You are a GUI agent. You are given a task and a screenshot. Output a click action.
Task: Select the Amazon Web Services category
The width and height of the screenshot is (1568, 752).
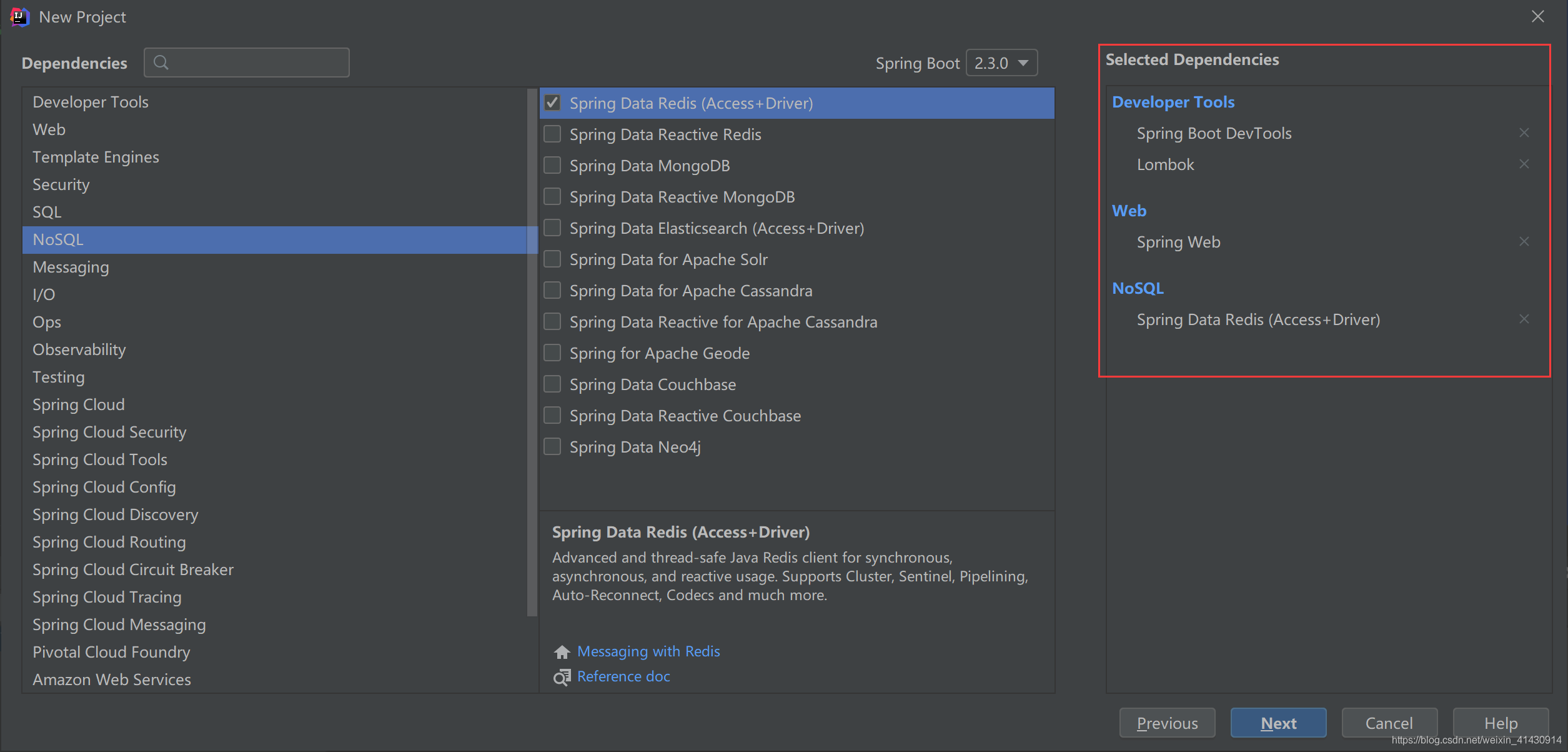pyautogui.click(x=111, y=679)
